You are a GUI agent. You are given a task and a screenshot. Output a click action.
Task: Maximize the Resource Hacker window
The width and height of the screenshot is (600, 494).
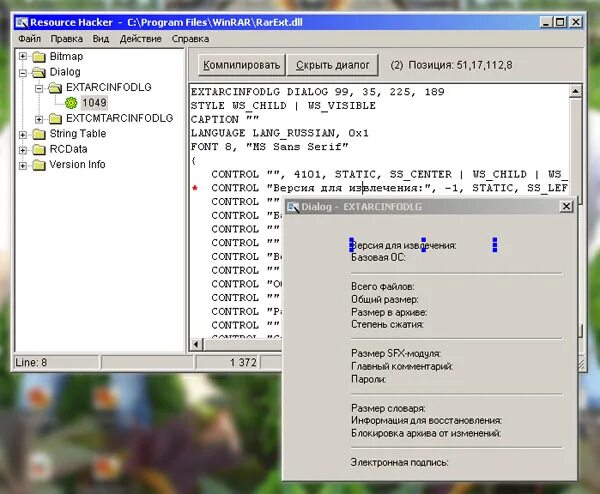560,22
